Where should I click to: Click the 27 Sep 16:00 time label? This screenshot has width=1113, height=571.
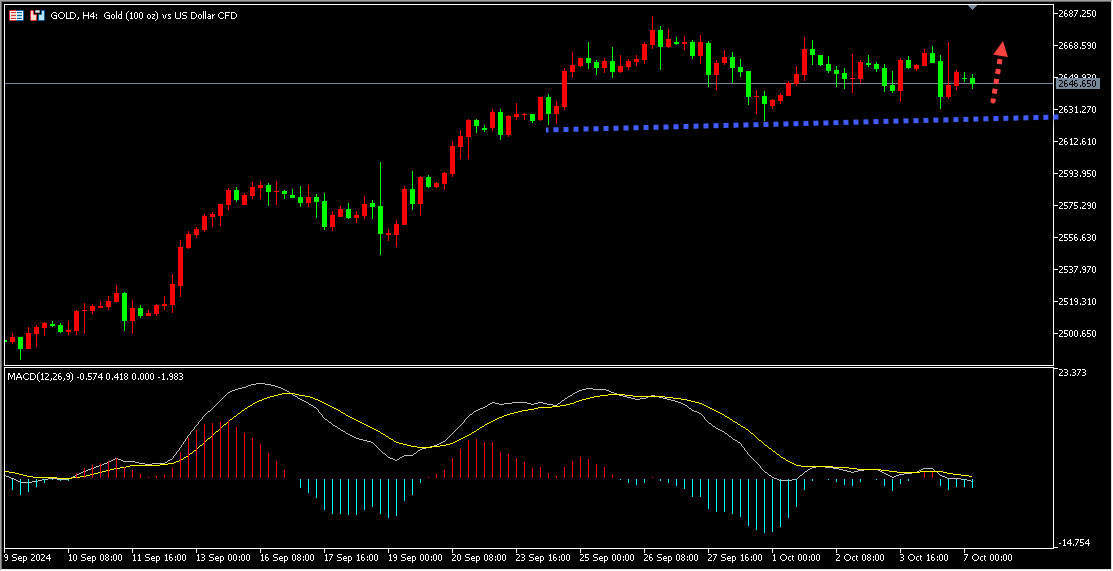pos(735,558)
